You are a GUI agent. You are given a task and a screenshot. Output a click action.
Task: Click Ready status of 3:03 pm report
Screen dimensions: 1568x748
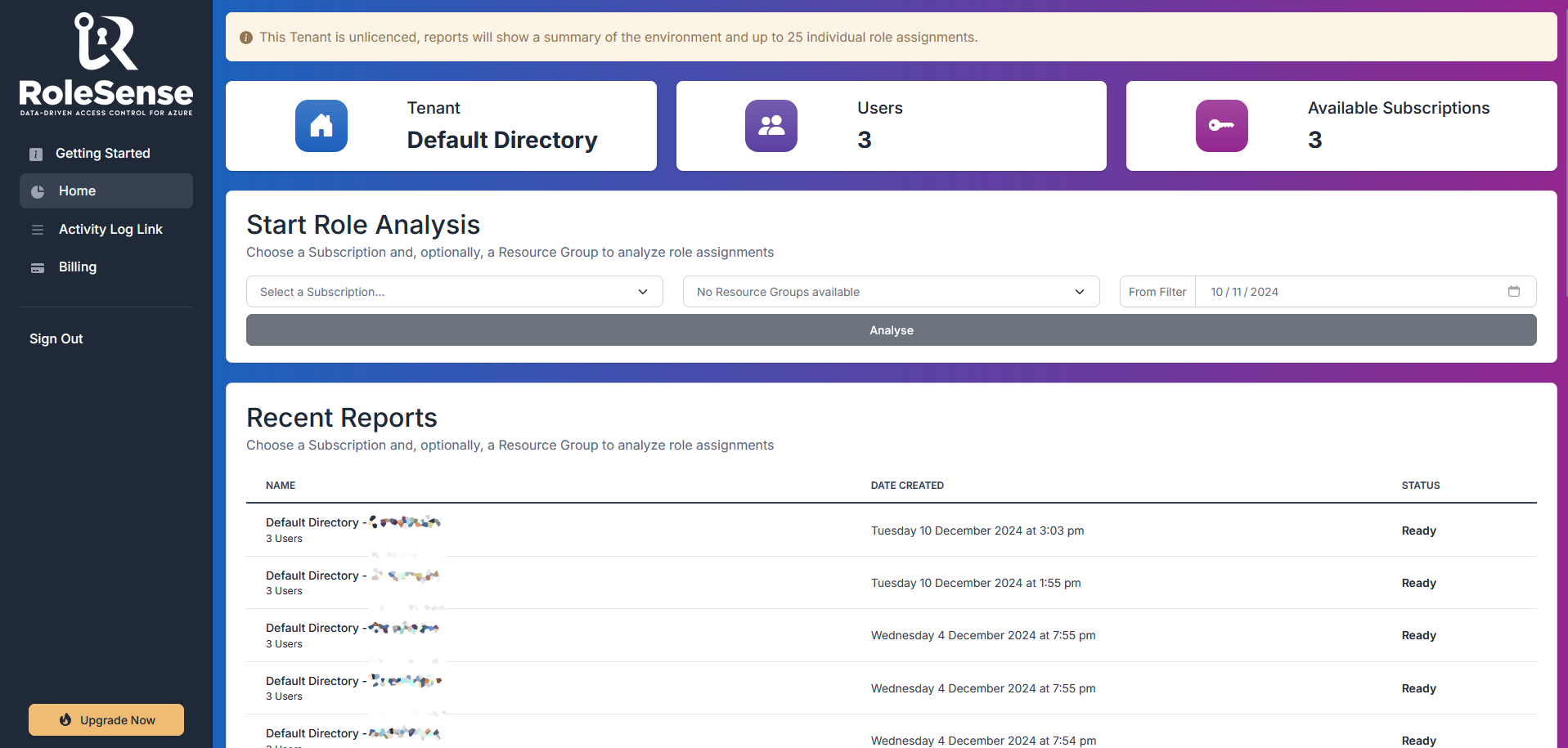[1418, 531]
